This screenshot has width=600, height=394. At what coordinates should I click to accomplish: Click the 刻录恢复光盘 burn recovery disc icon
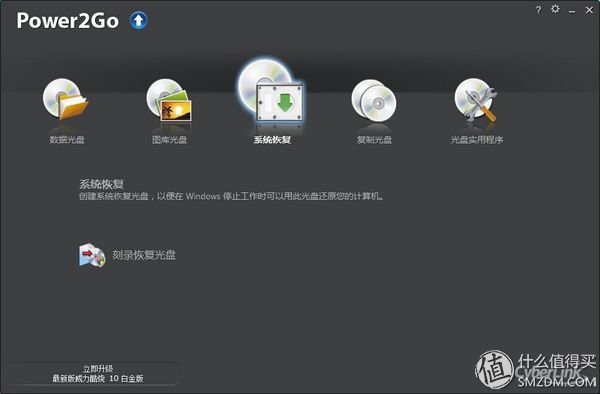click(x=92, y=255)
